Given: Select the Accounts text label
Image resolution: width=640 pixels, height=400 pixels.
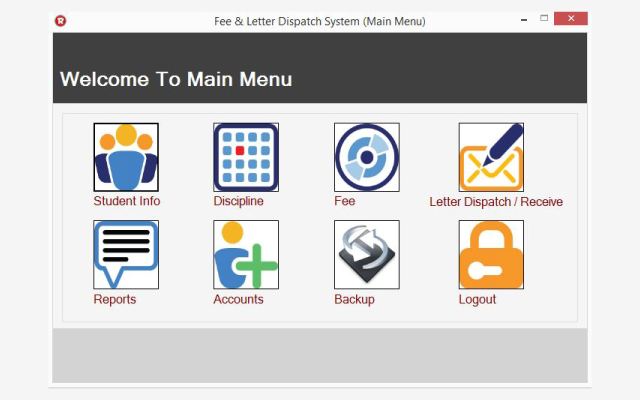Looking at the screenshot, I should pos(238,299).
